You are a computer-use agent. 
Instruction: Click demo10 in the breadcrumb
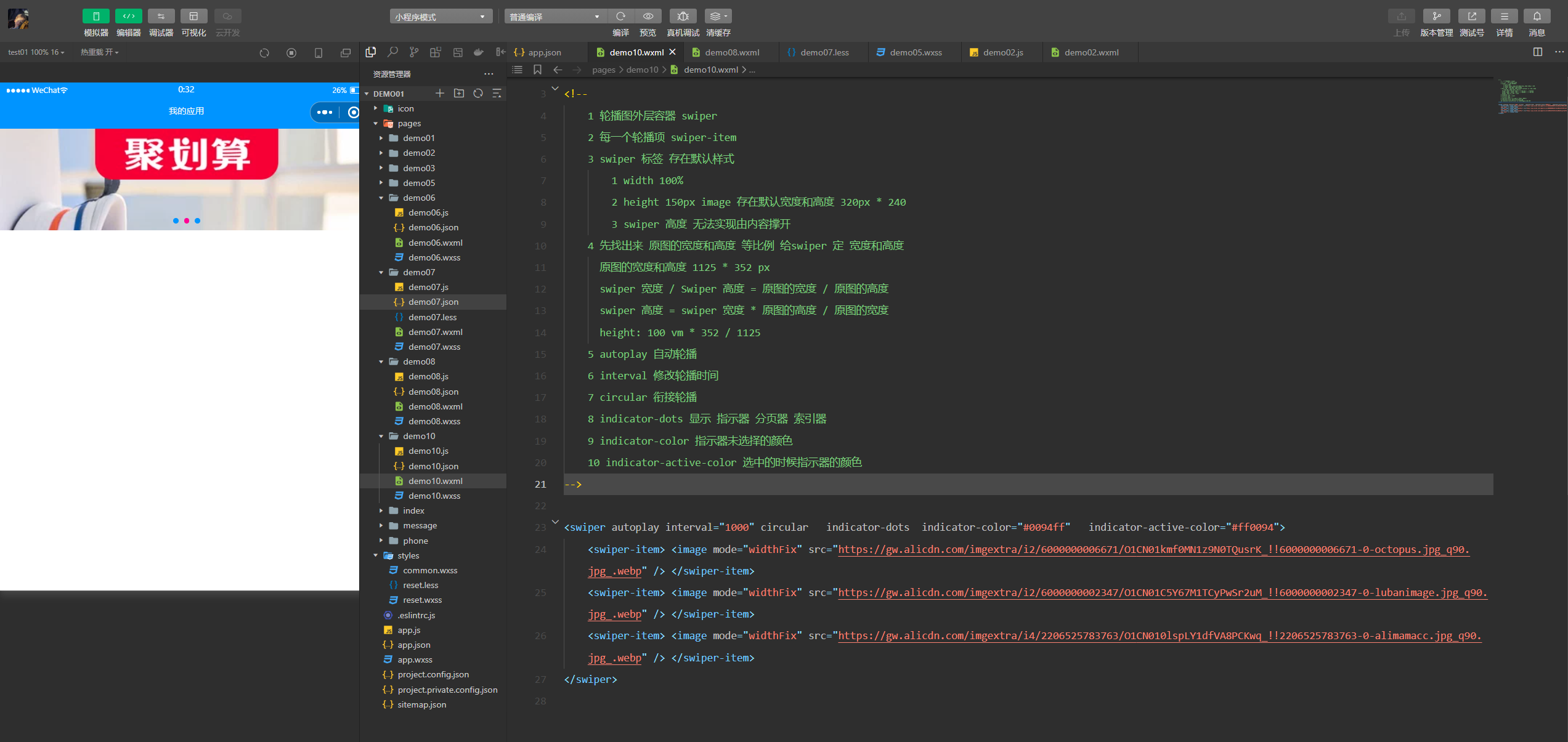(x=642, y=70)
